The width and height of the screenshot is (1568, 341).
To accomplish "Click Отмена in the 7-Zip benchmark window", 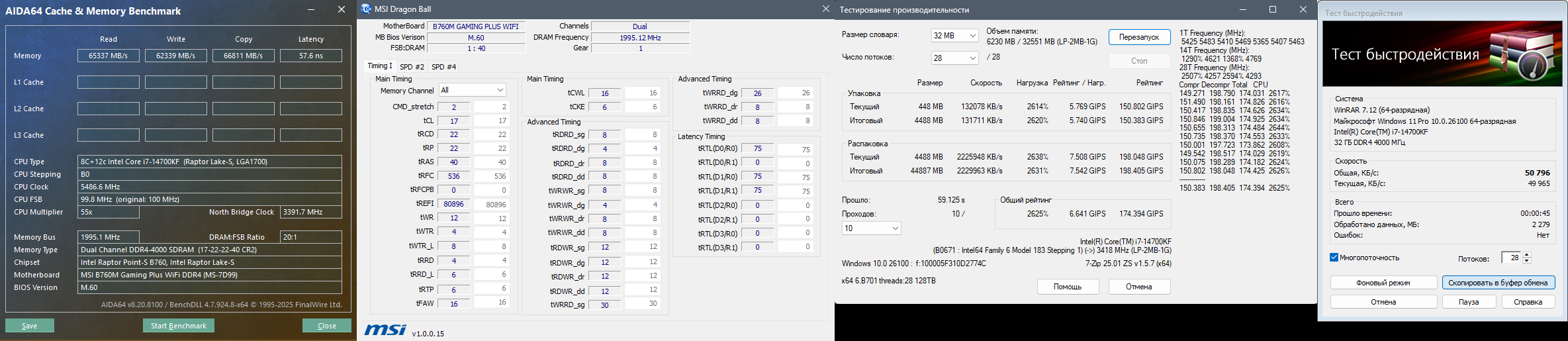I will pos(1139,287).
